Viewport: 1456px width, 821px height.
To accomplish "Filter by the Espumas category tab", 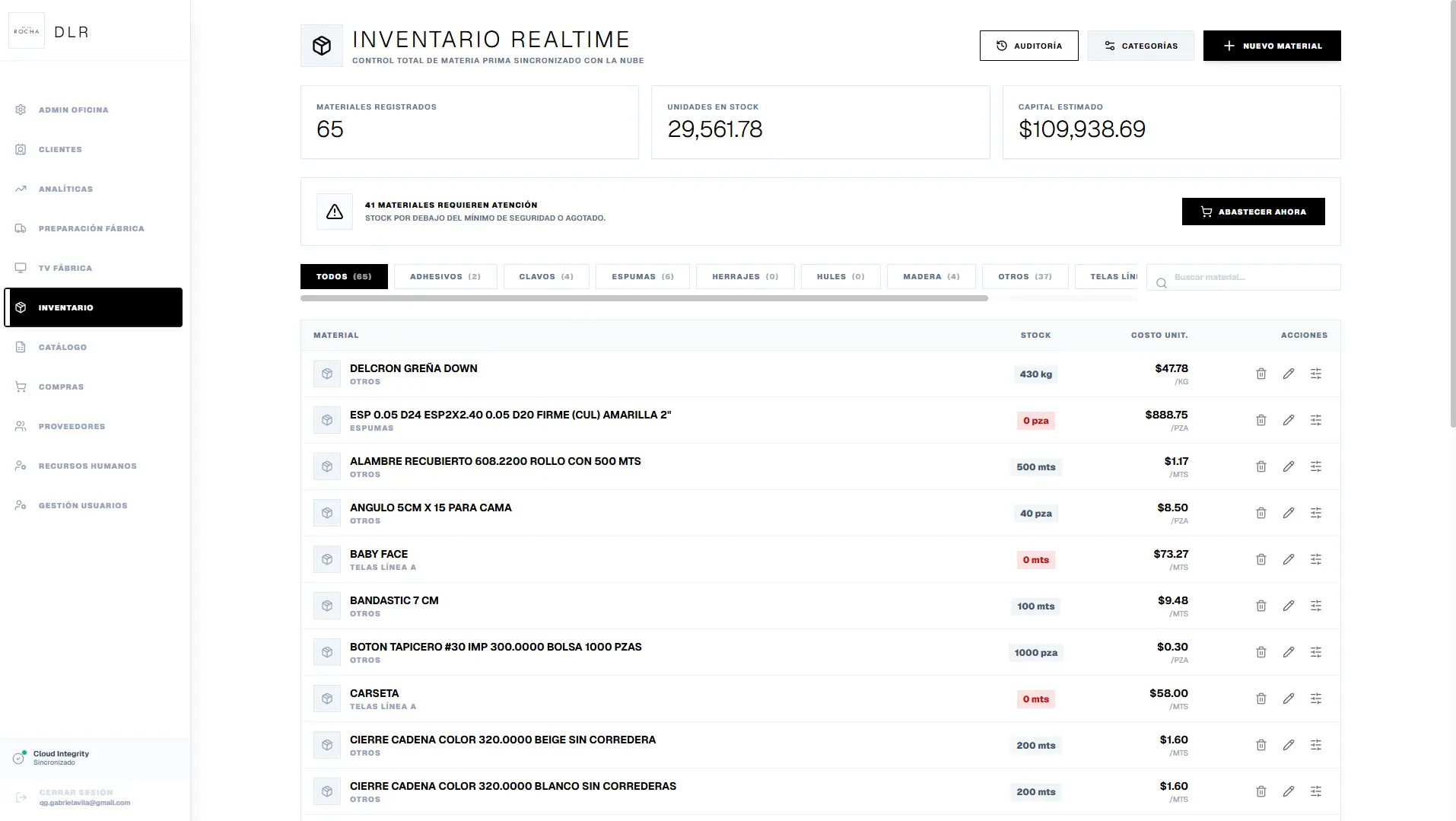I will [x=642, y=276].
